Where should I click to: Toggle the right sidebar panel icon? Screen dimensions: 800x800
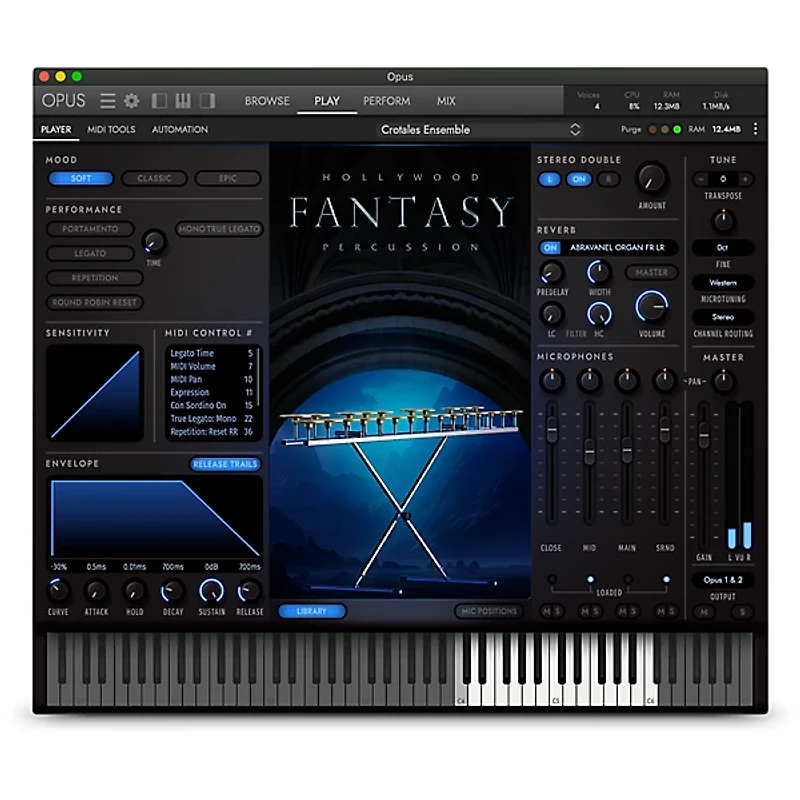(207, 101)
